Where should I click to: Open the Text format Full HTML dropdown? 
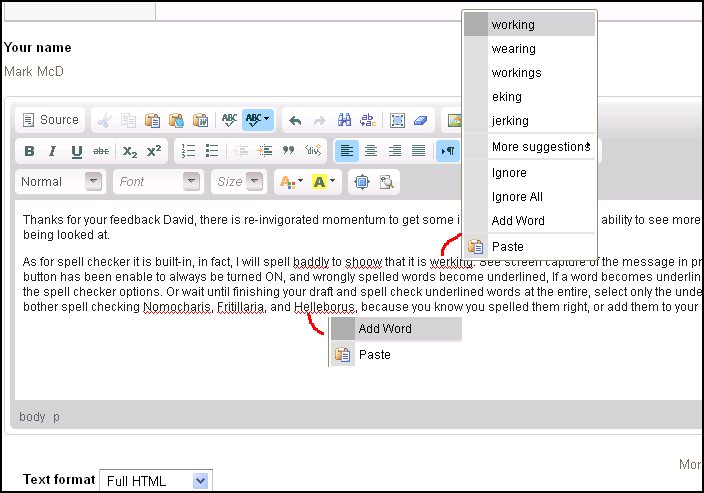point(156,480)
